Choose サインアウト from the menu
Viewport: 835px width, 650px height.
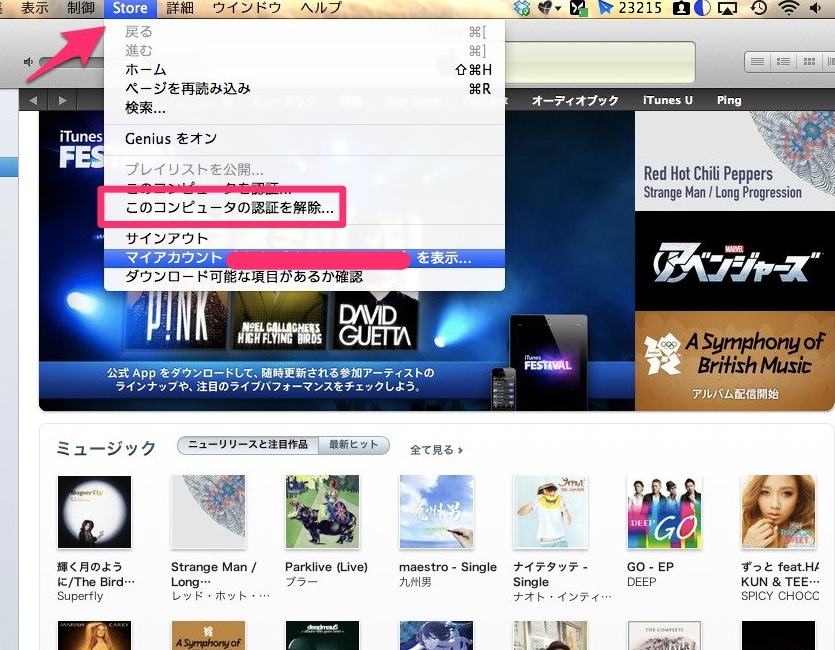click(304, 238)
